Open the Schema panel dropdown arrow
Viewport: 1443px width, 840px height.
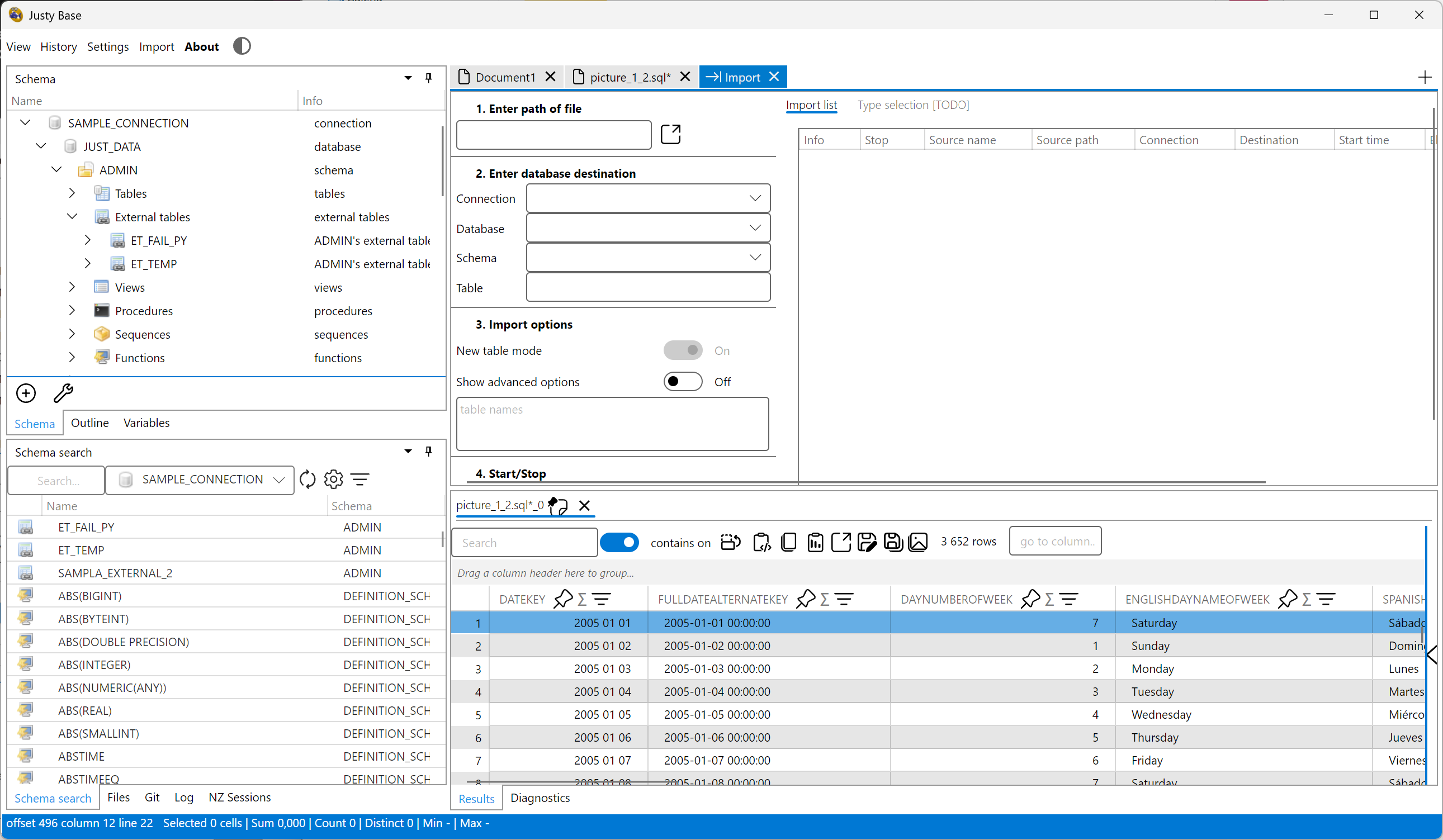coord(408,78)
